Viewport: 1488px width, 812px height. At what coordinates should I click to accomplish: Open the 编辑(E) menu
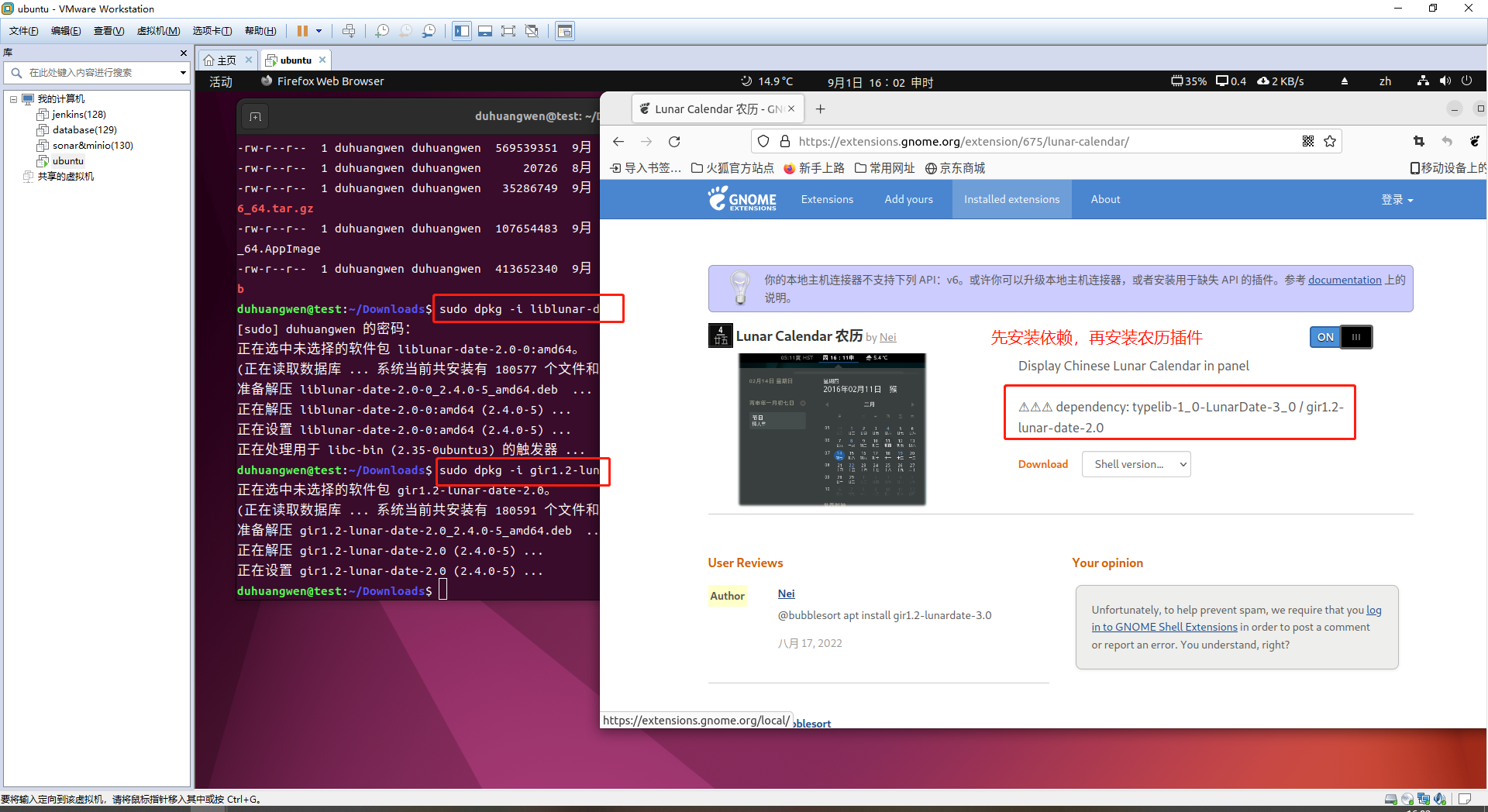(x=66, y=31)
